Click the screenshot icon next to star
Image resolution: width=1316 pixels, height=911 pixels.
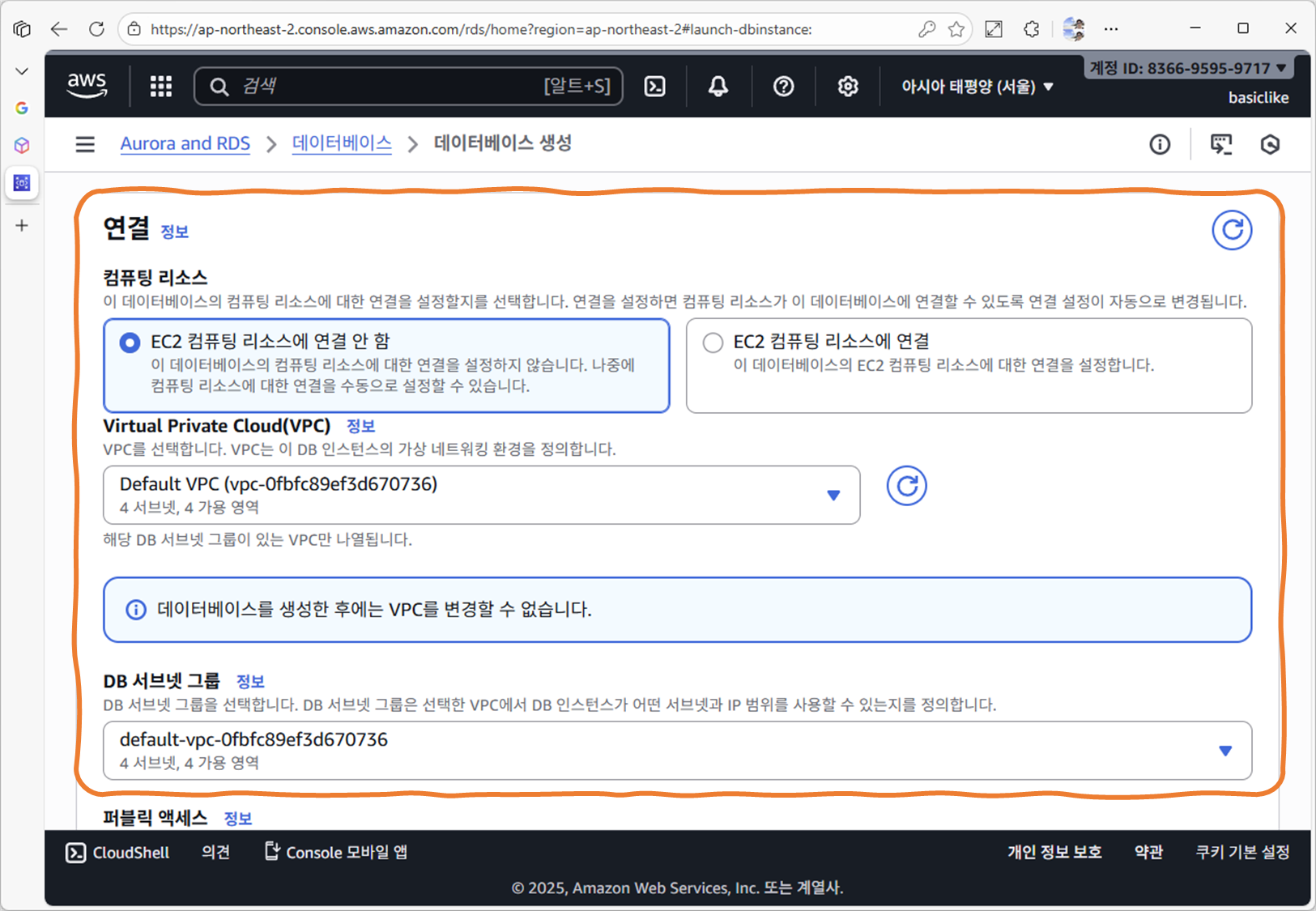click(x=994, y=29)
